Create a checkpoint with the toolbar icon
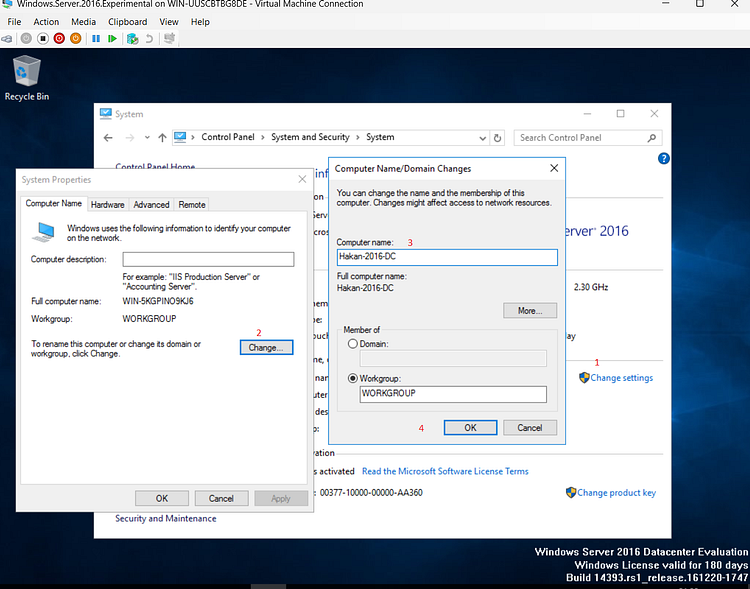This screenshot has width=750, height=589. click(132, 38)
